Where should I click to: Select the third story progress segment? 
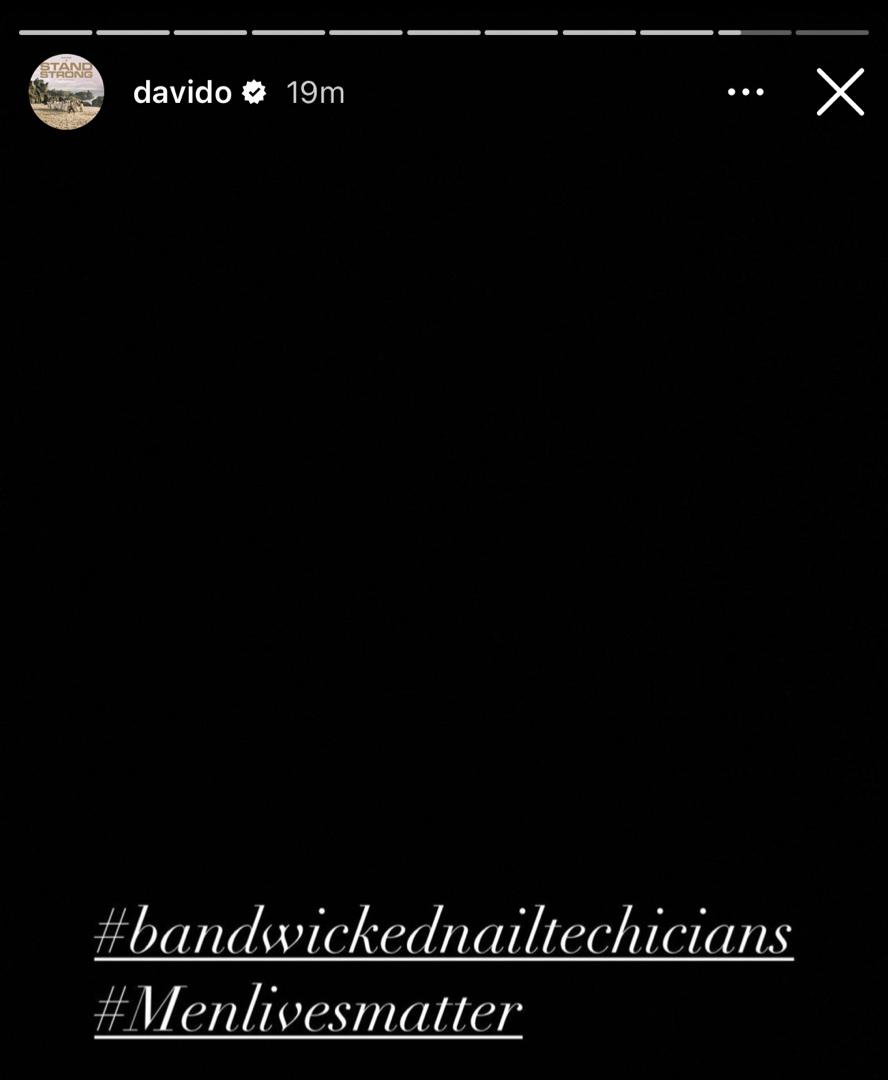[x=210, y=32]
